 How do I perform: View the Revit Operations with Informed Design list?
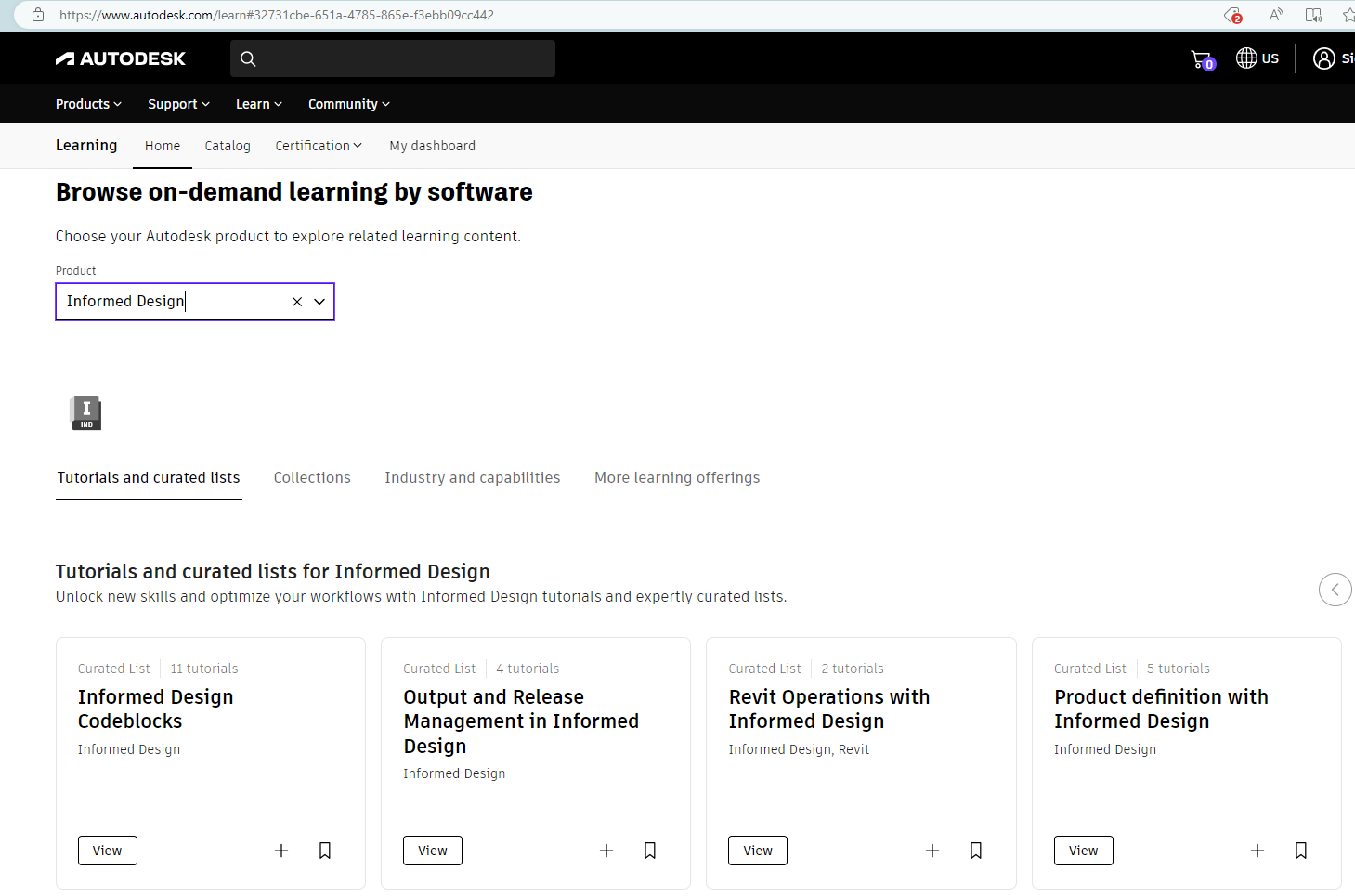coord(757,851)
